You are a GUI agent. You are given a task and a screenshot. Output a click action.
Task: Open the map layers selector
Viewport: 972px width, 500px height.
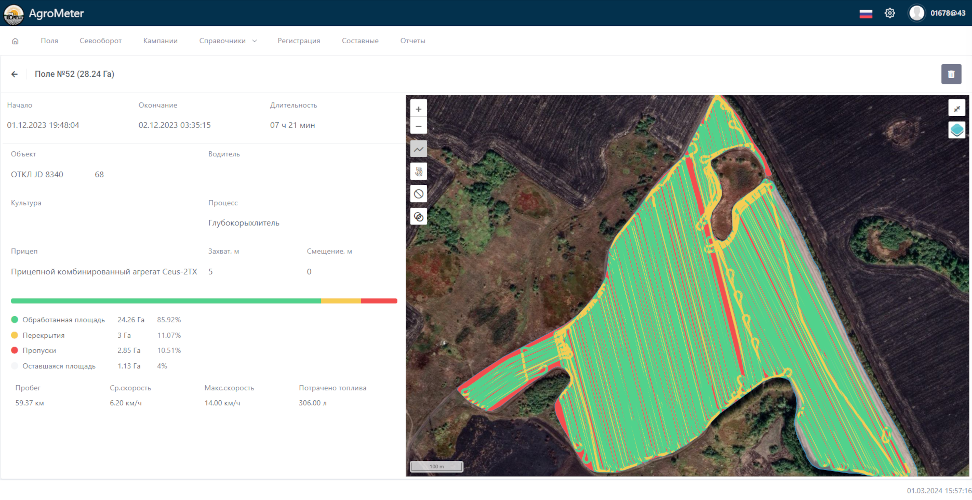click(957, 130)
